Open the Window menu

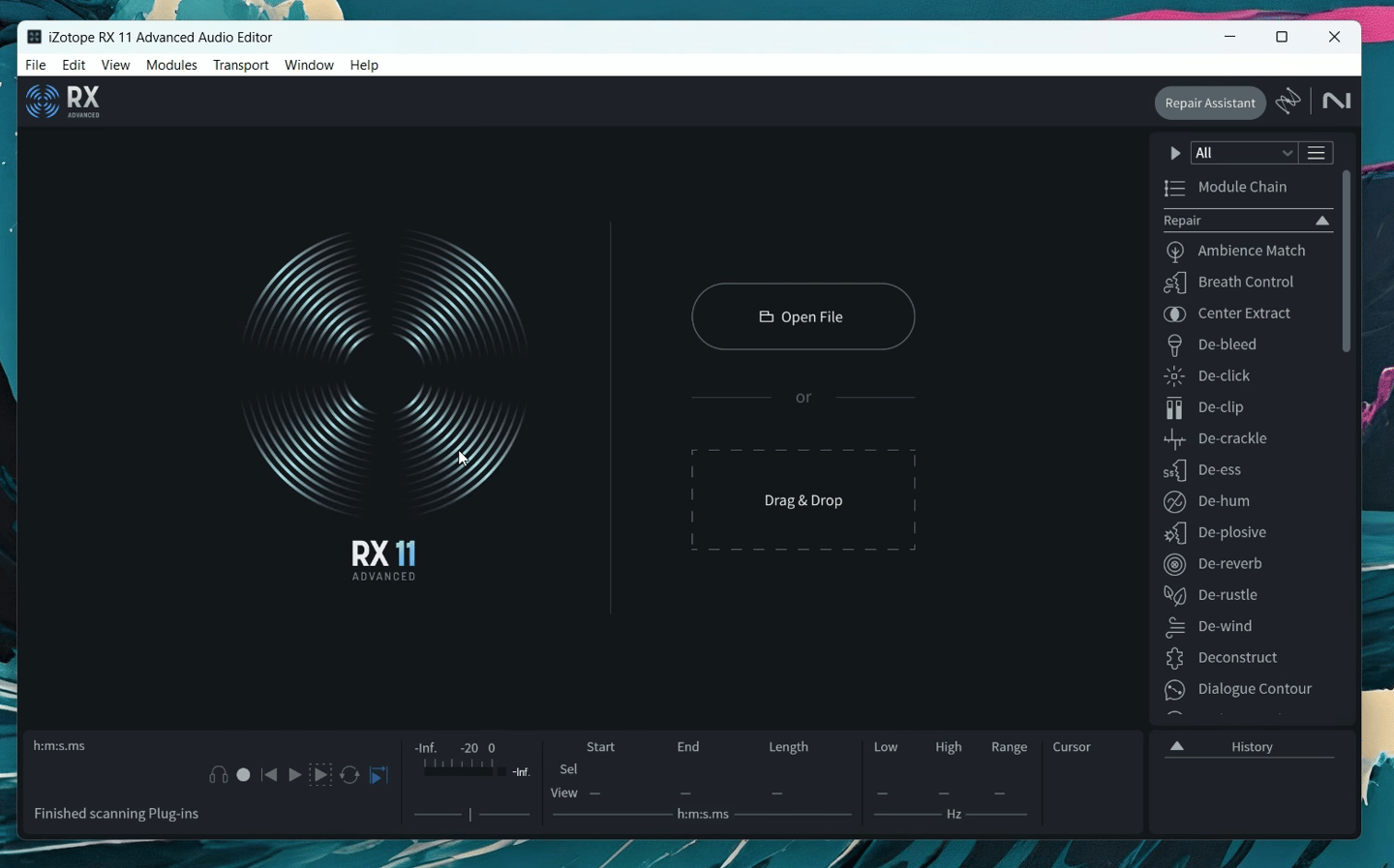[x=309, y=65]
